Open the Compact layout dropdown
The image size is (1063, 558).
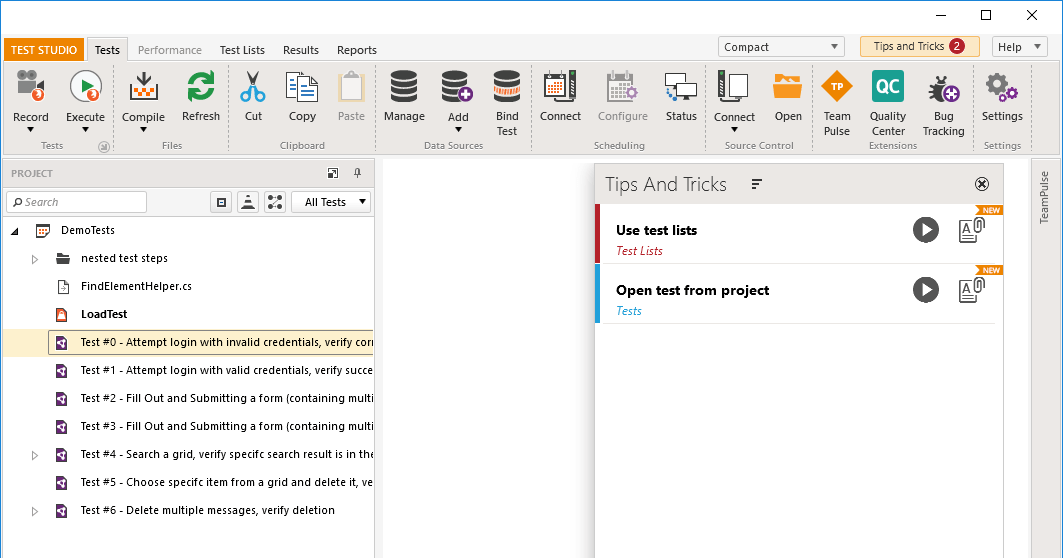click(782, 47)
